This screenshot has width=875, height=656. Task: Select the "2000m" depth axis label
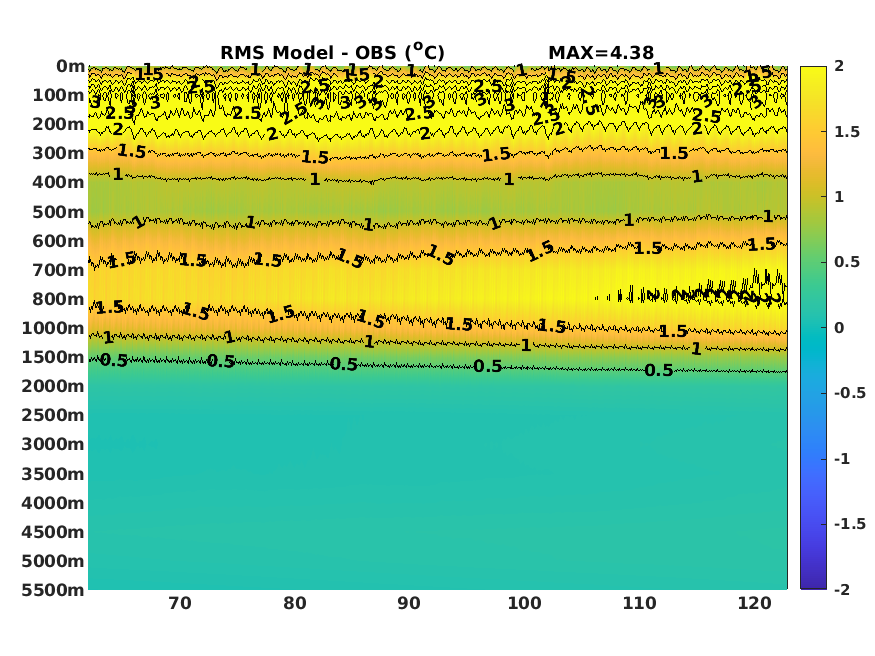pos(53,387)
